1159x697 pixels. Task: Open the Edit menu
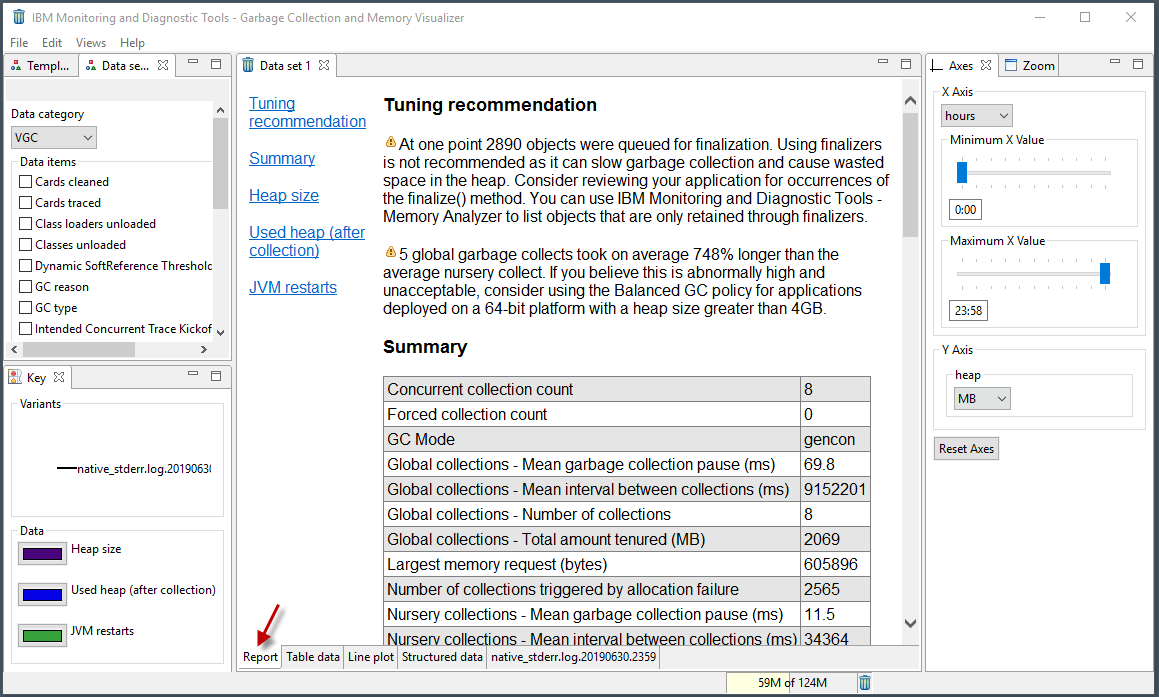pos(52,43)
